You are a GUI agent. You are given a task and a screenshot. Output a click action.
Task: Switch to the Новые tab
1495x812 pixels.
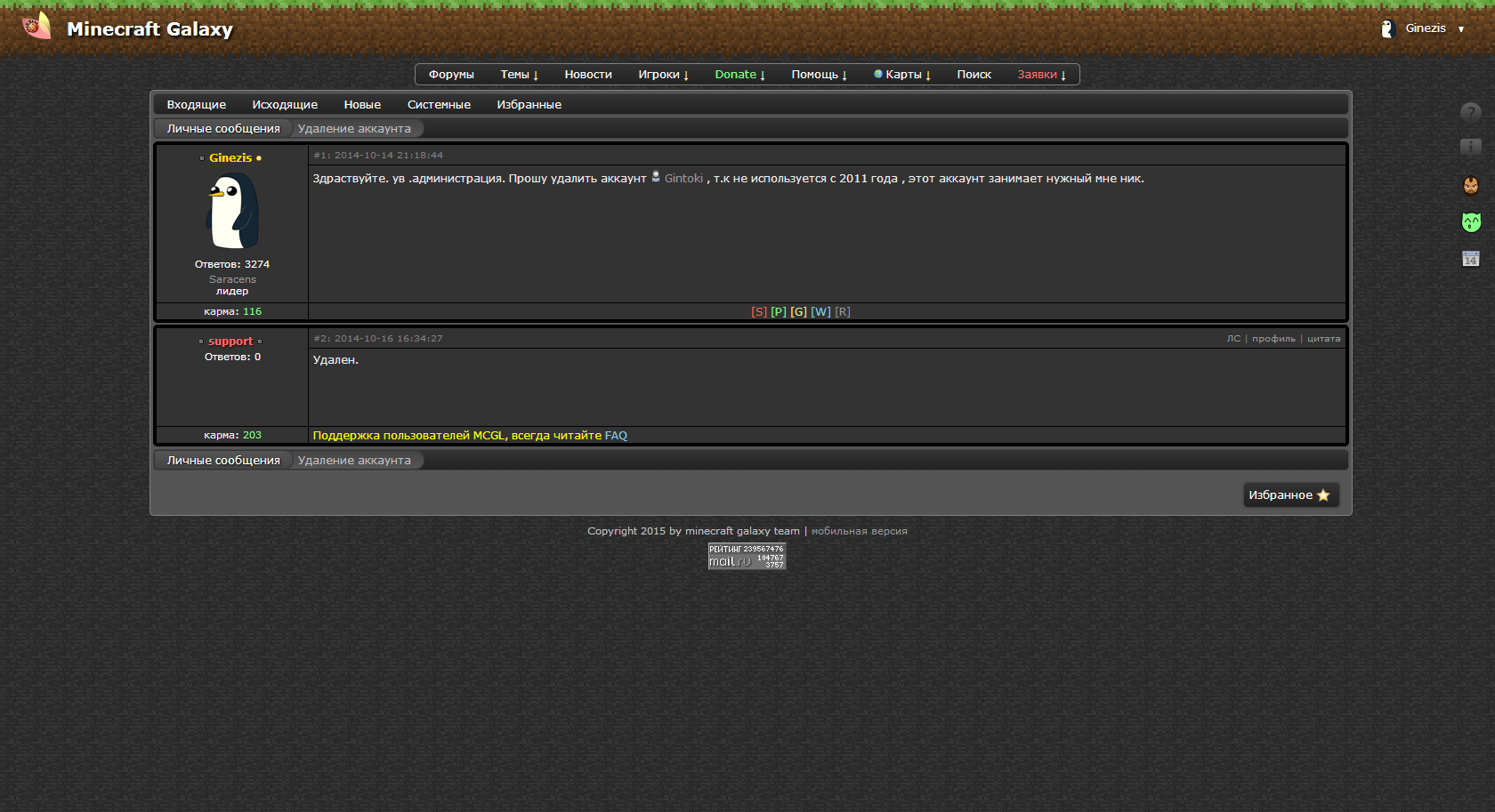(x=362, y=104)
